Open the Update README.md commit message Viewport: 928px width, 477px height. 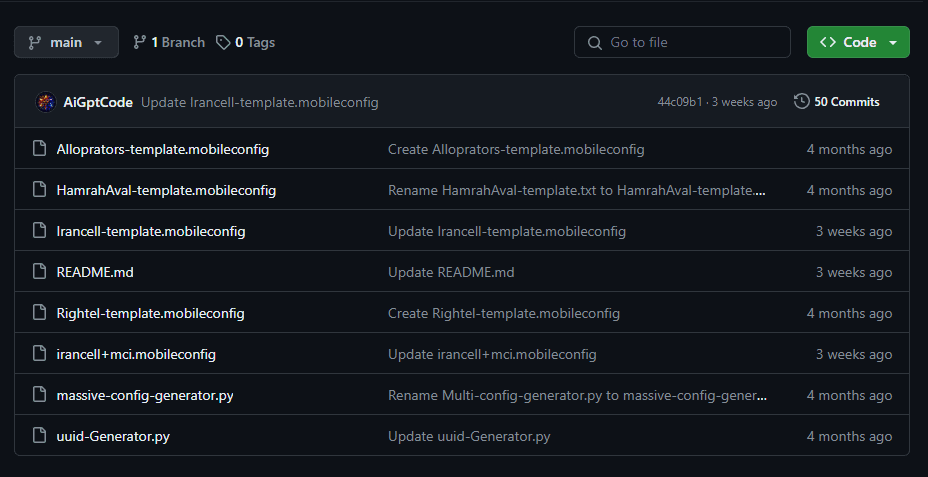[451, 272]
